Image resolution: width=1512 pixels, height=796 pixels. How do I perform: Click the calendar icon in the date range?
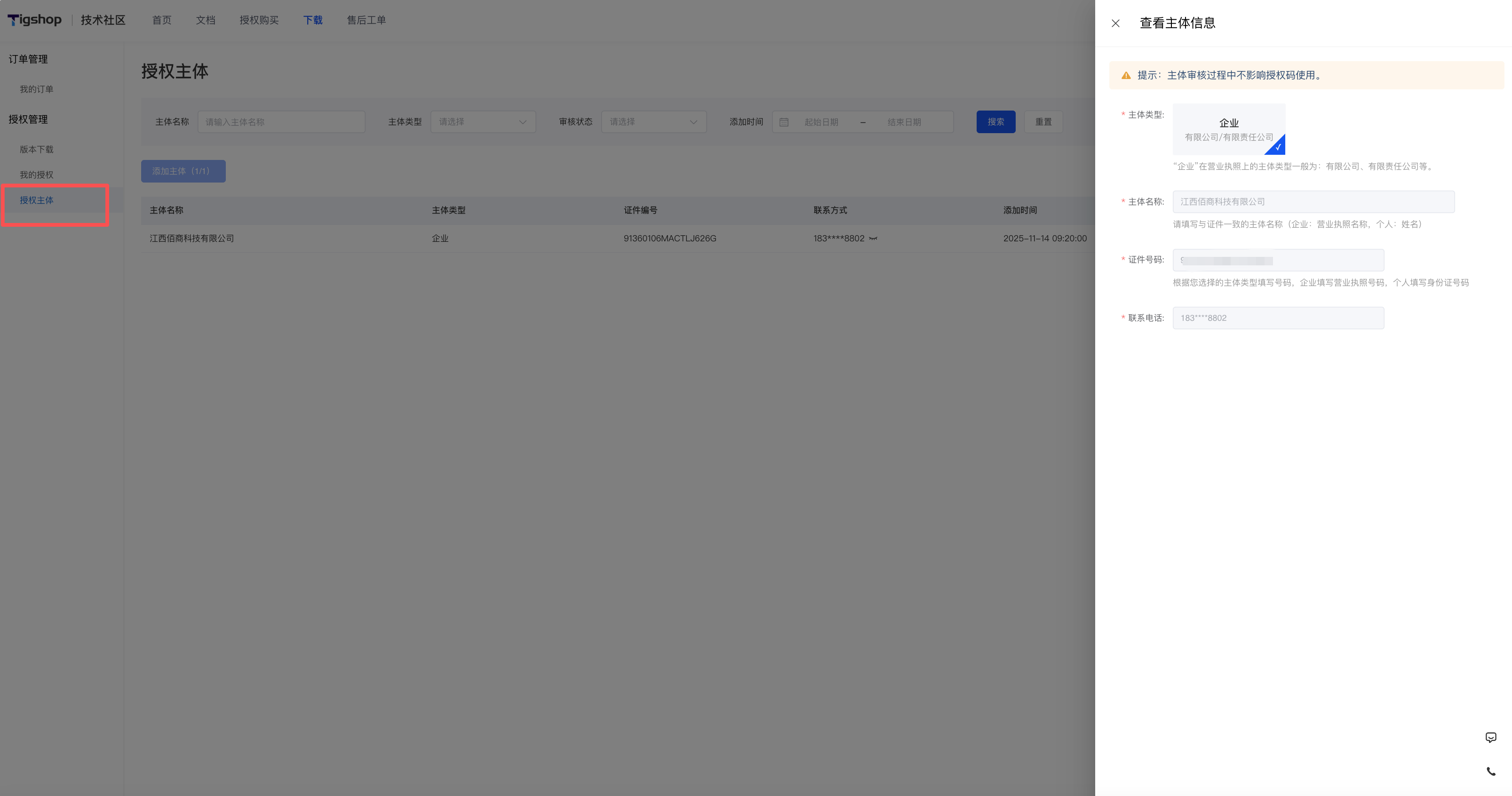784,122
